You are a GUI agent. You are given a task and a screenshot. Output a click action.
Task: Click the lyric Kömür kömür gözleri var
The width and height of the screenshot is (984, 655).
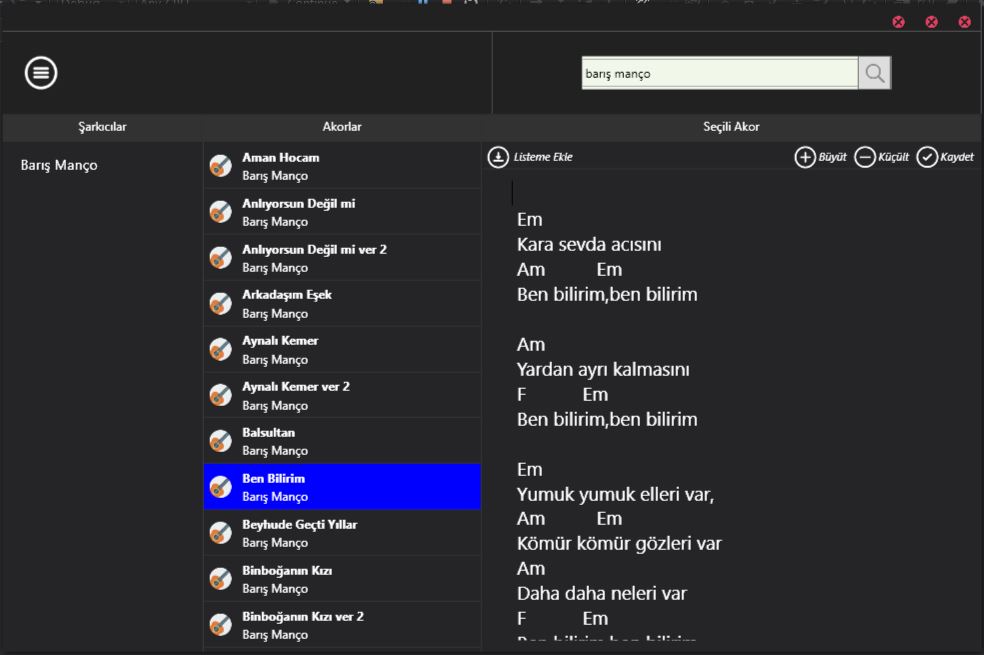(619, 543)
